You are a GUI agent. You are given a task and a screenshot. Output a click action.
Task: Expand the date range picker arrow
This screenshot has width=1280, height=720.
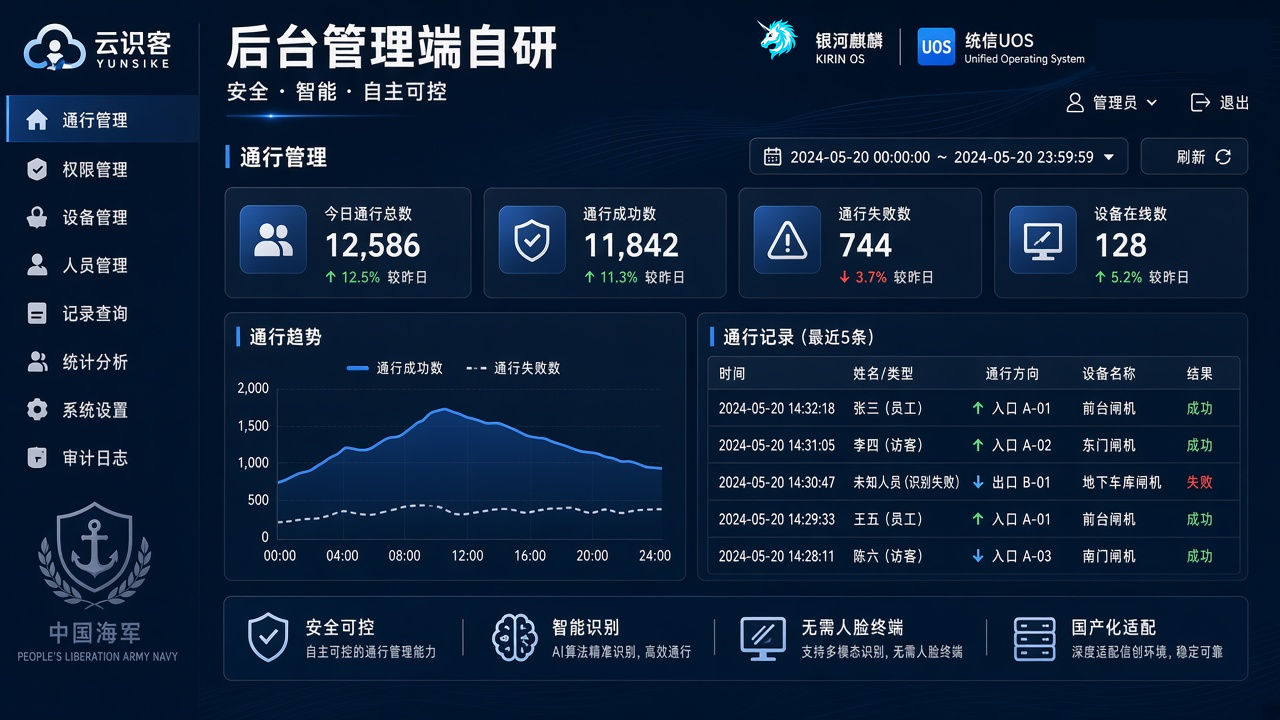click(x=1110, y=157)
